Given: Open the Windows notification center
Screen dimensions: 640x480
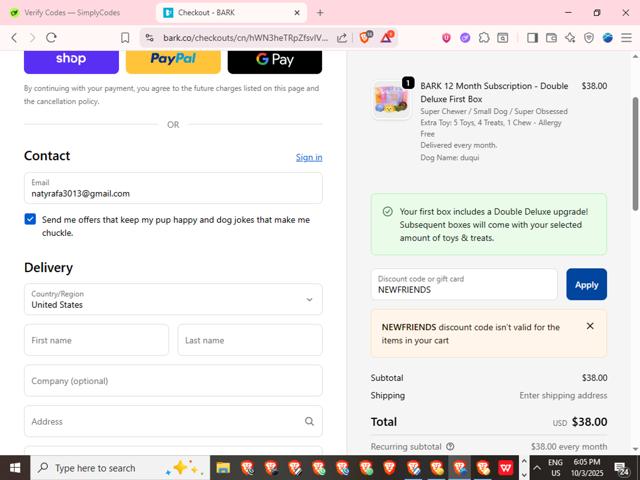Looking at the screenshot, I should click(x=622, y=468).
